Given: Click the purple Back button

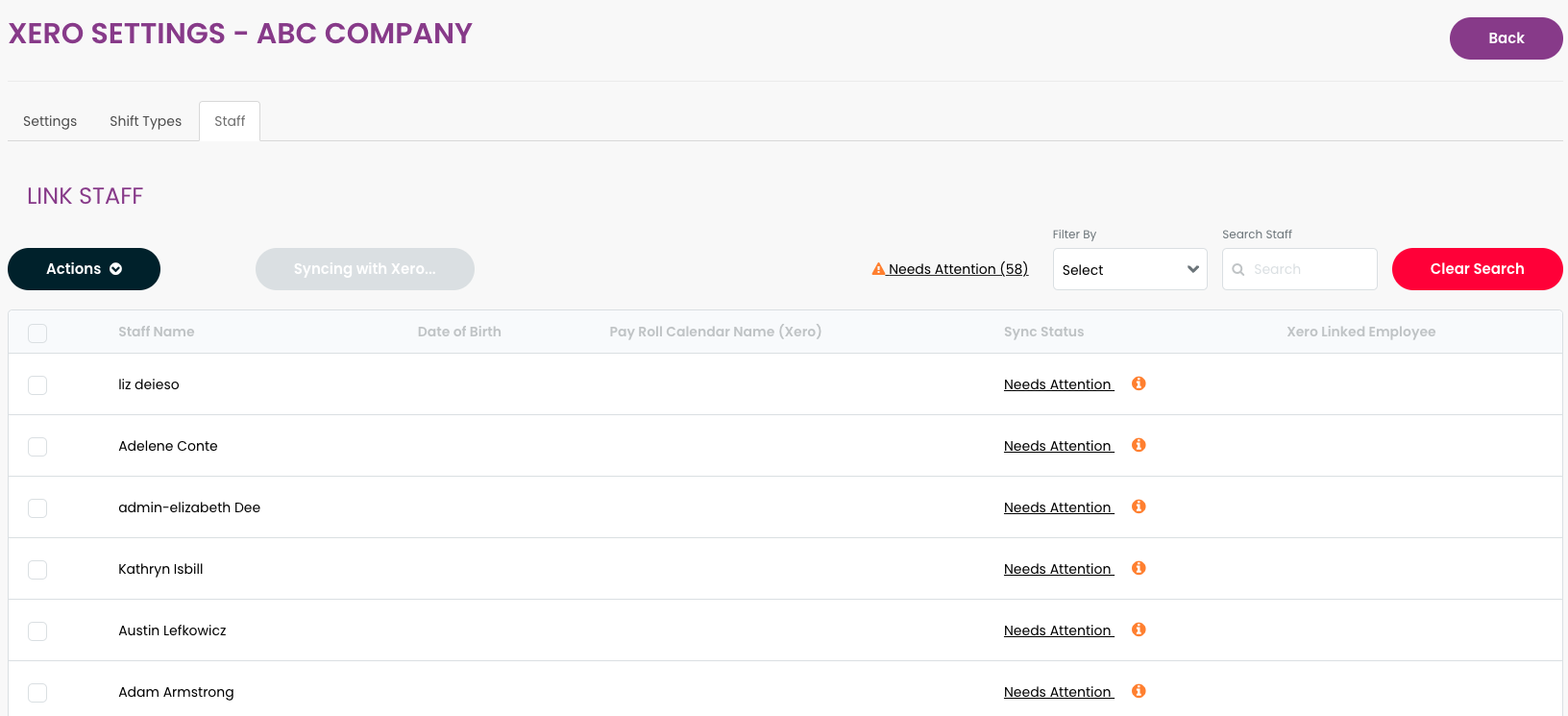Looking at the screenshot, I should (x=1506, y=38).
